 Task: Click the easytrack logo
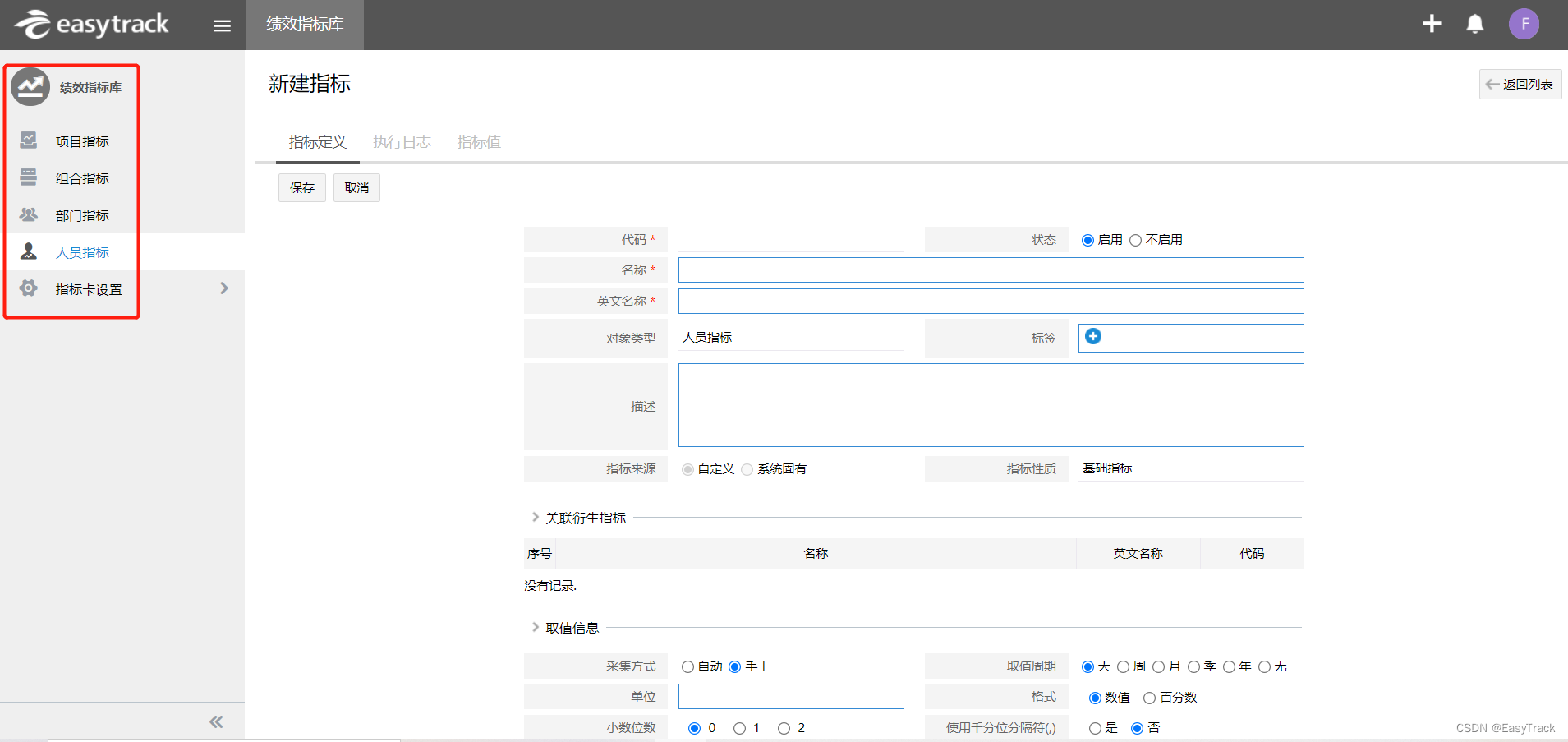tap(91, 25)
